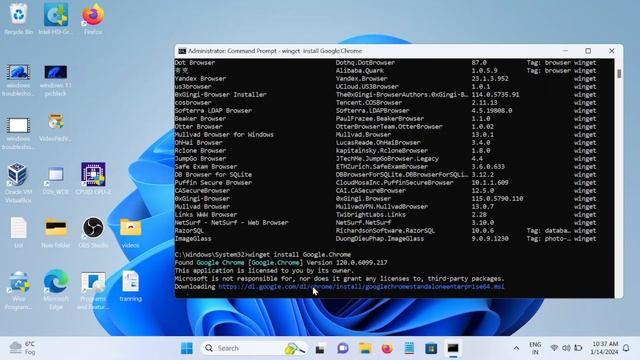Screen dimensions: 640x360
Task: Open the clock and date 10:37 AM
Action: (x=604, y=348)
